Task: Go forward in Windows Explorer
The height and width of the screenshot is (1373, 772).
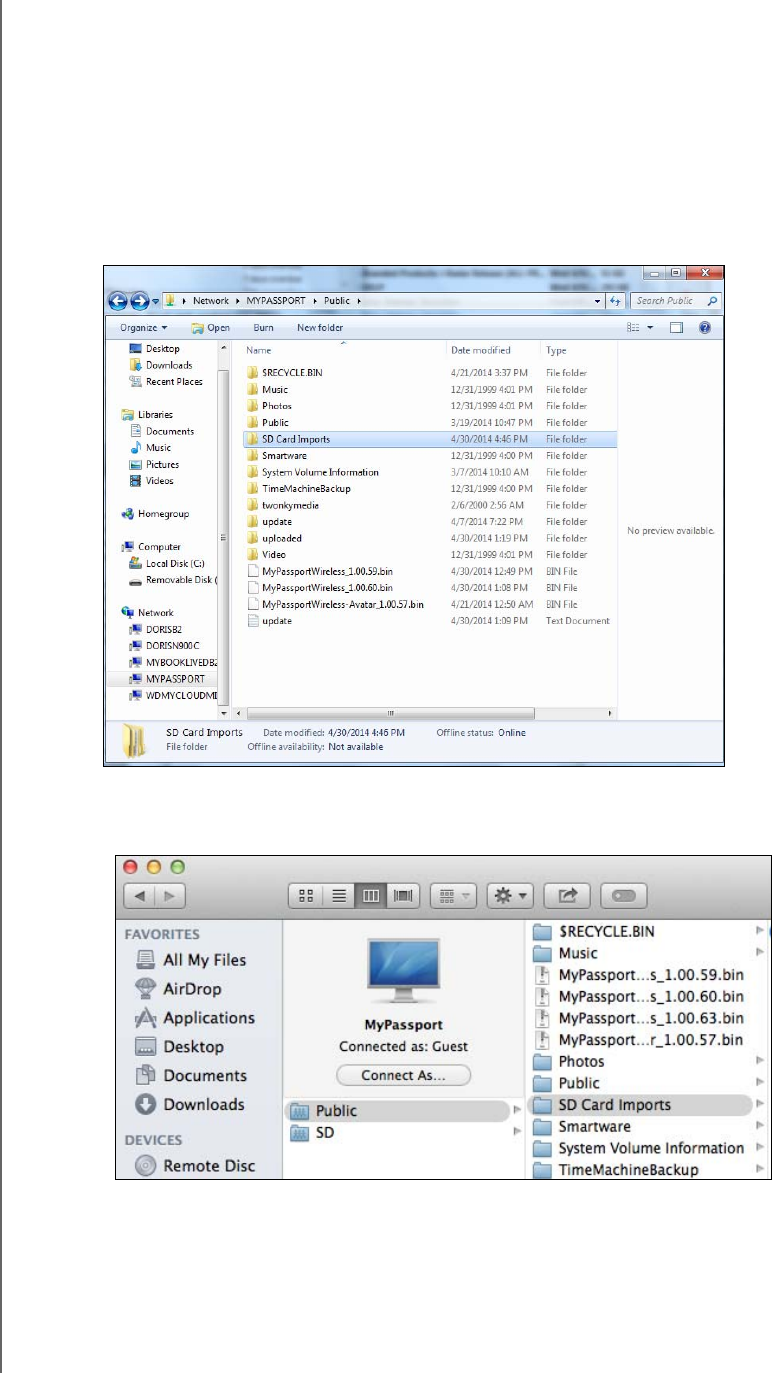Action: click(x=140, y=301)
